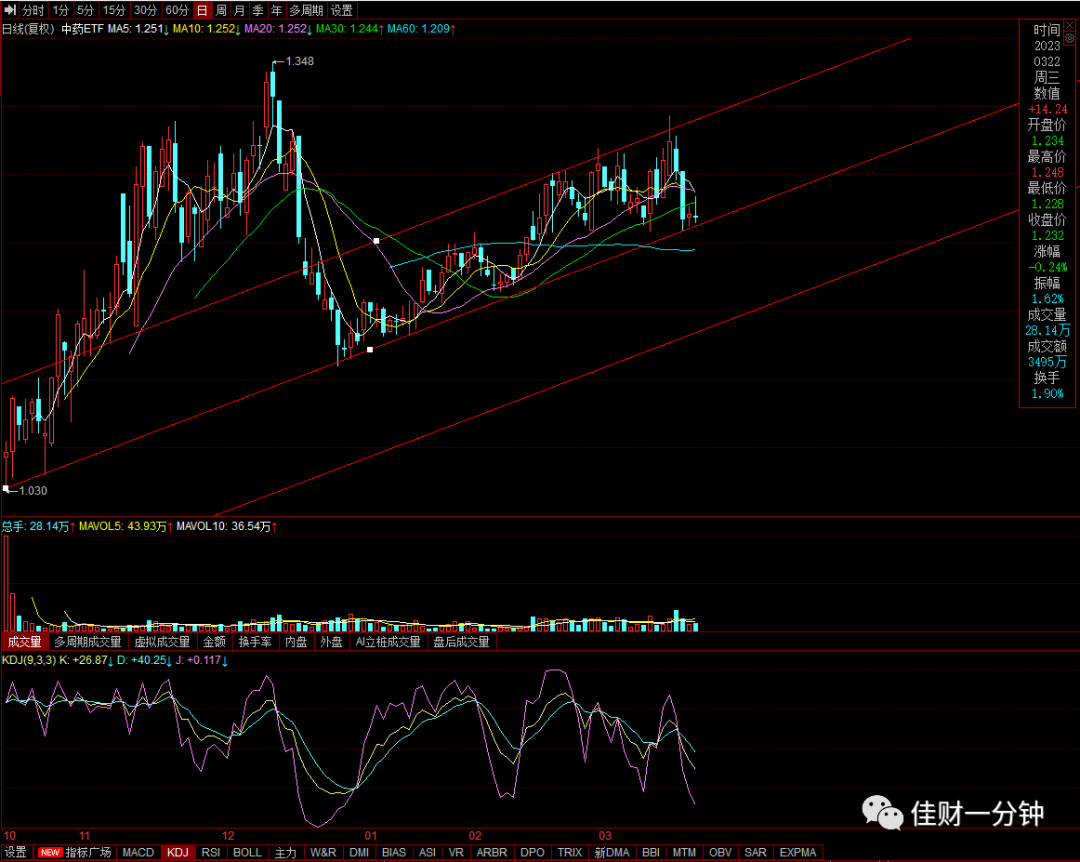The width and height of the screenshot is (1080, 862).
Task: Select the 换手率 tab
Action: (x=255, y=642)
